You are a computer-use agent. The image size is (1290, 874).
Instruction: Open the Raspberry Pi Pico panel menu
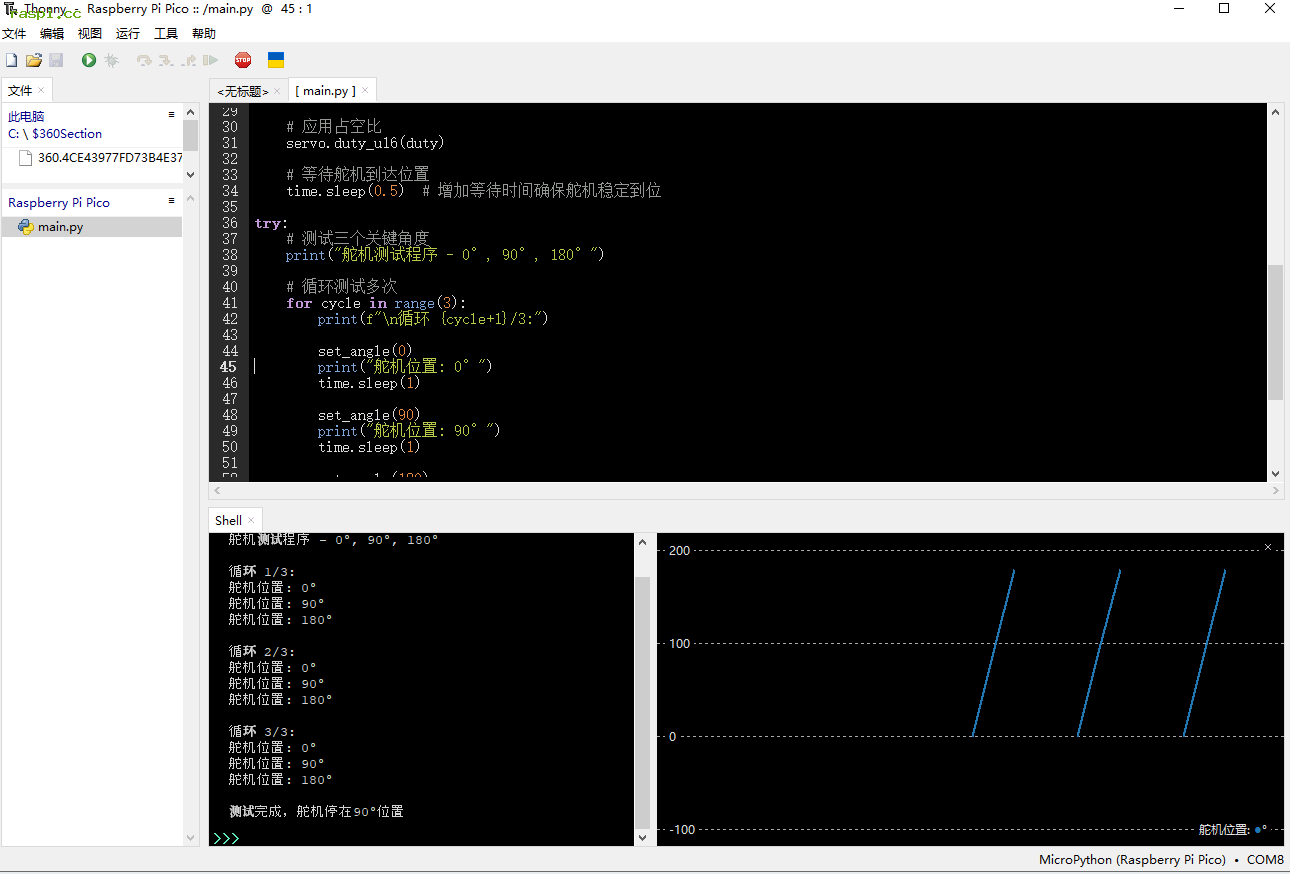[x=171, y=201]
